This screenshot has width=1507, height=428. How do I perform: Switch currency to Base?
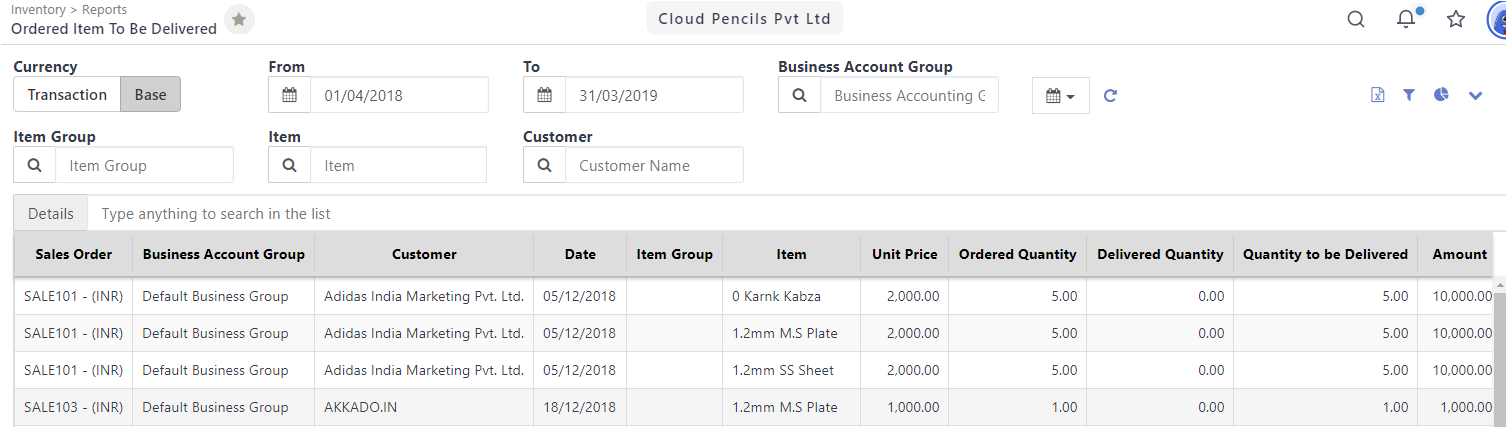coord(151,95)
